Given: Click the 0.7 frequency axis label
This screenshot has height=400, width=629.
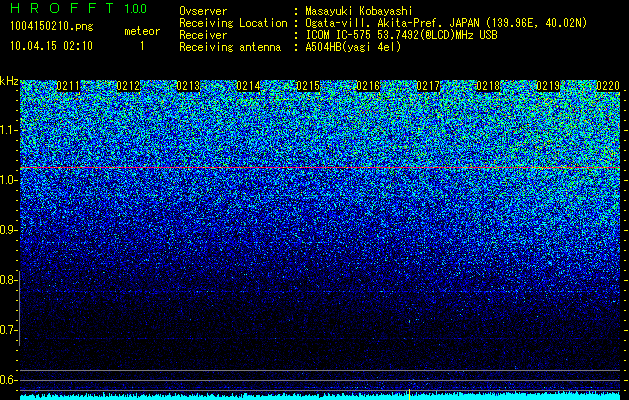Looking at the screenshot, I should tap(9, 330).
